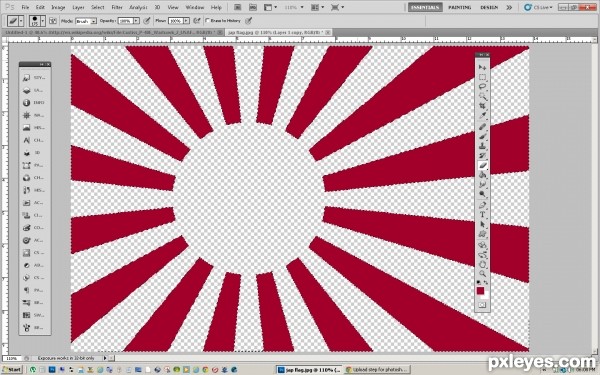
Task: Toggle Quick Mask mode
Action: pos(482,305)
